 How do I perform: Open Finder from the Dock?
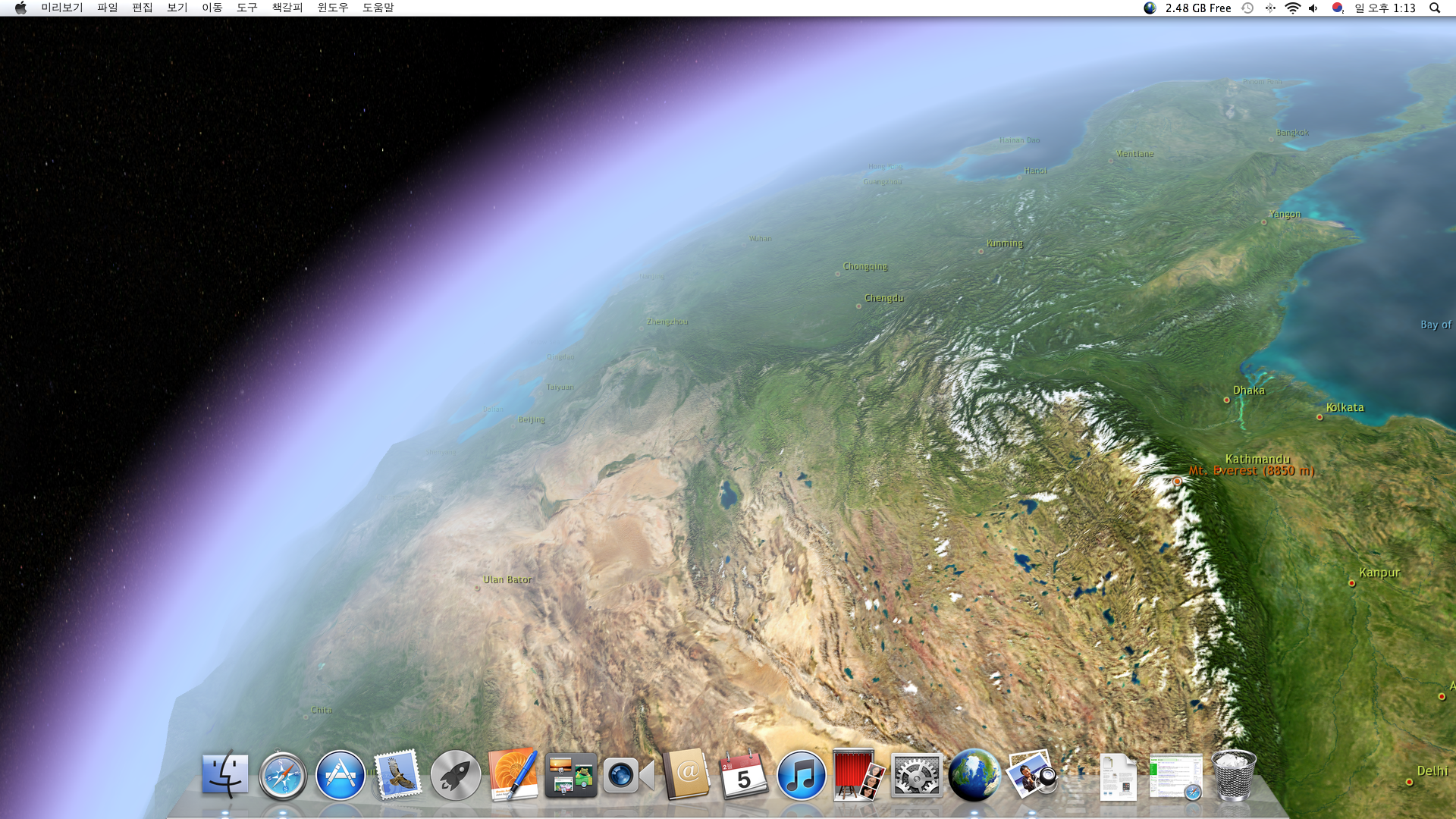pyautogui.click(x=225, y=775)
